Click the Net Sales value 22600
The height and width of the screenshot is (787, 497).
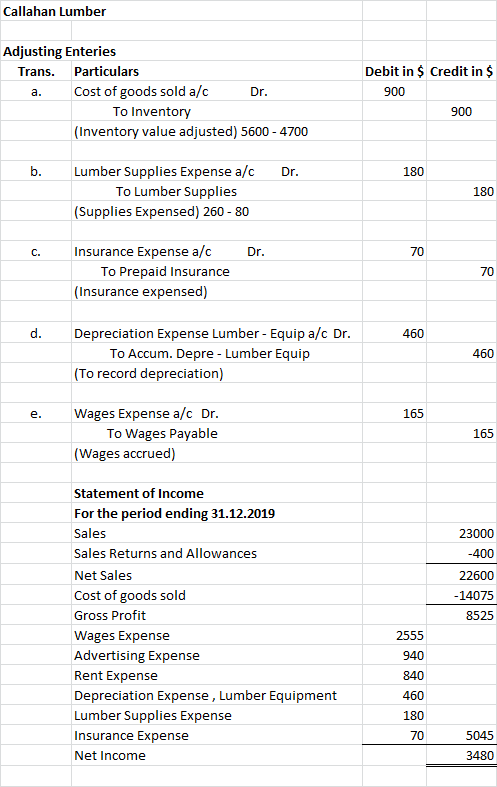tap(476, 576)
